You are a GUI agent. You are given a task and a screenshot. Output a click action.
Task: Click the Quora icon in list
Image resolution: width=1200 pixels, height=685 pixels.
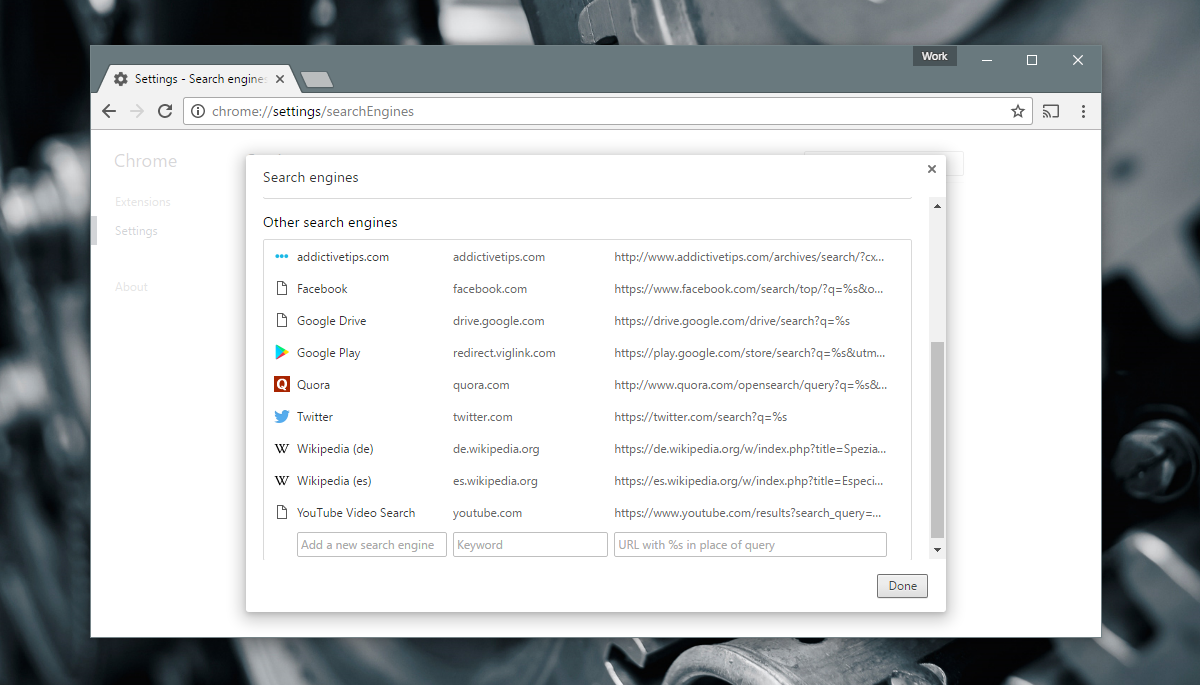pos(282,385)
